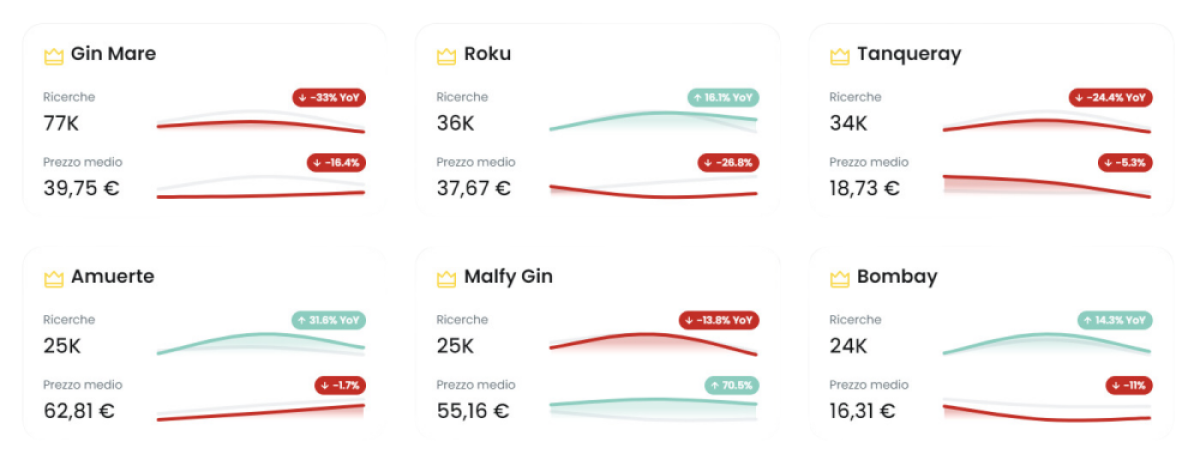1200x460 pixels.
Task: Select Tanqueray's -24.4% YoY badge
Action: (1110, 98)
